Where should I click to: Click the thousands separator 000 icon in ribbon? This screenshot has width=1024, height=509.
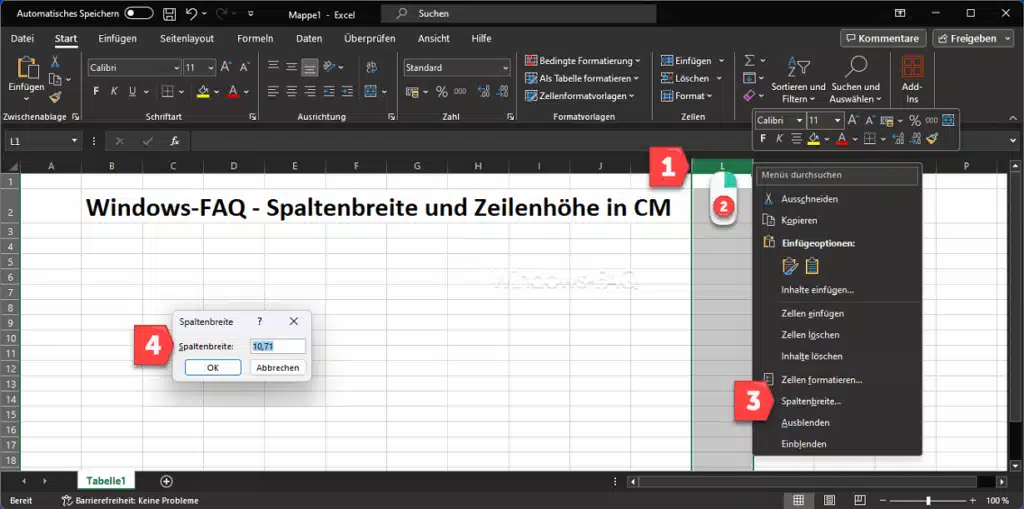(x=460, y=92)
